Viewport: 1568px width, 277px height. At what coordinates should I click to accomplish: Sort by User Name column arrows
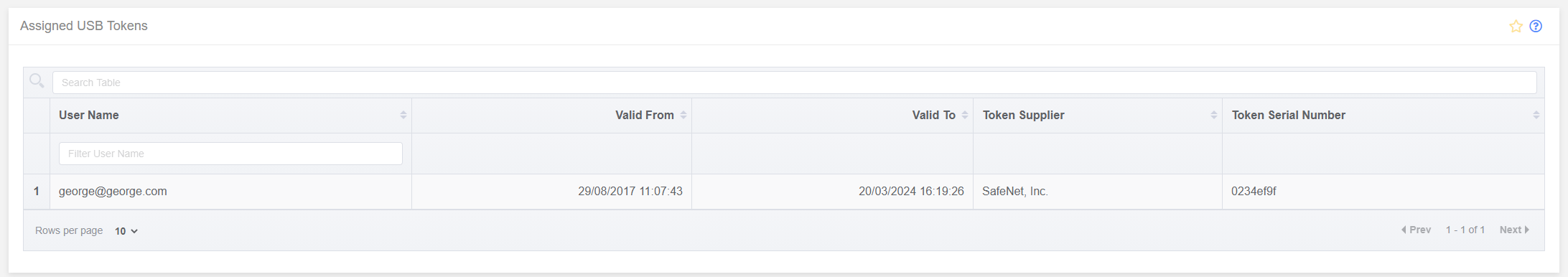pos(403,116)
